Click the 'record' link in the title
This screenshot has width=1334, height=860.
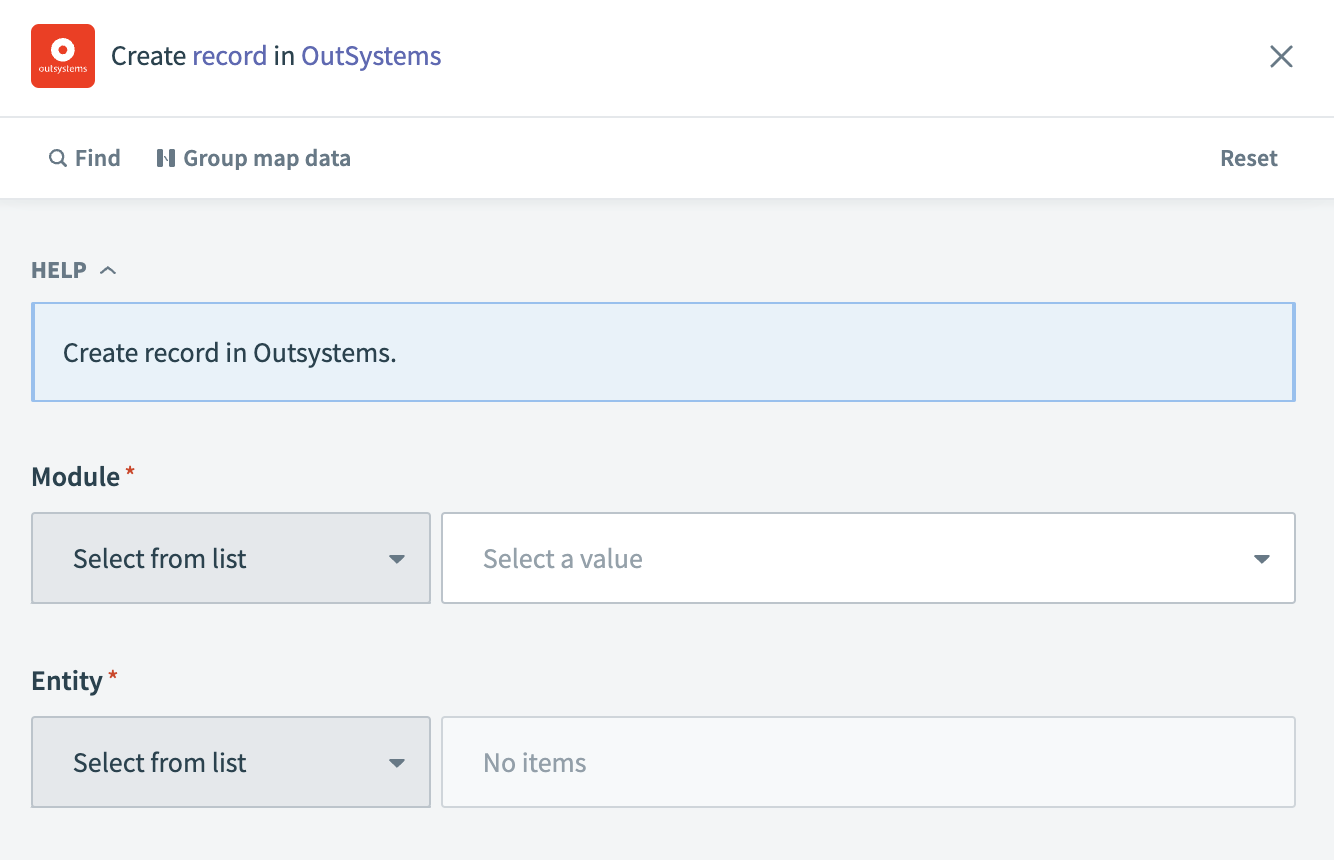pos(229,56)
